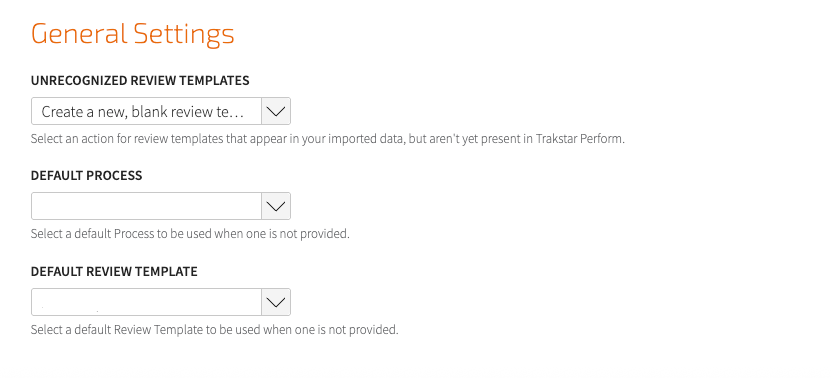The height and width of the screenshot is (378, 831).
Task: Expand the Unrecognized Review Templates dropdown arrow
Action: (276, 111)
